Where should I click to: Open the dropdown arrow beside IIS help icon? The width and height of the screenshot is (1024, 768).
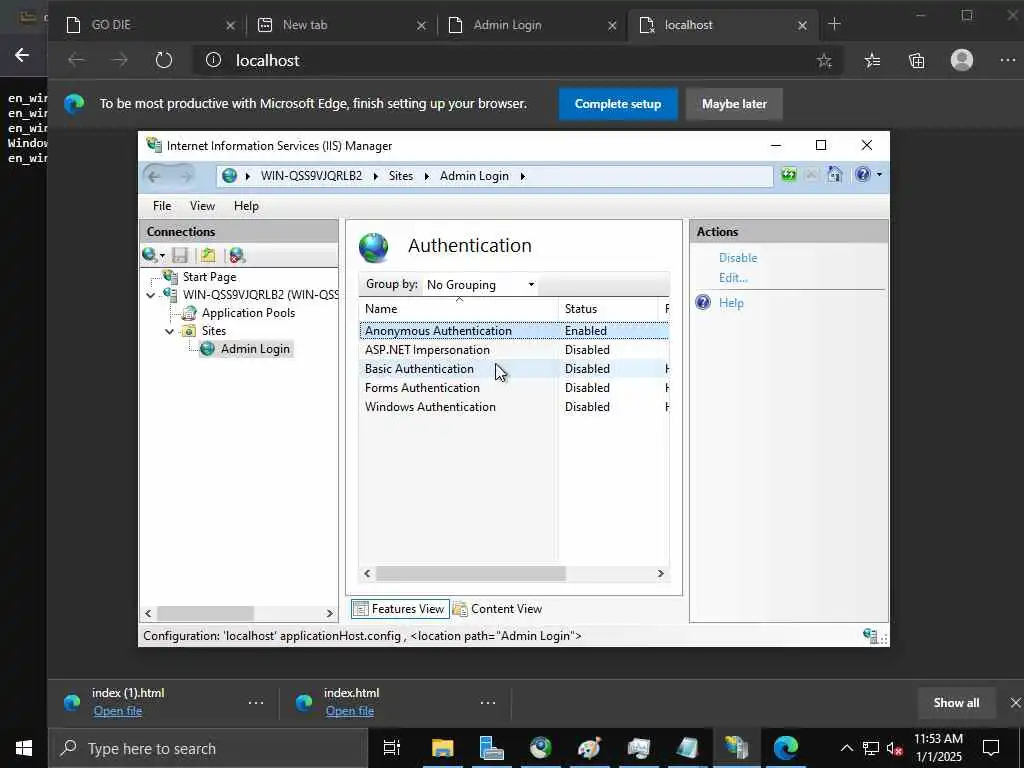click(879, 174)
